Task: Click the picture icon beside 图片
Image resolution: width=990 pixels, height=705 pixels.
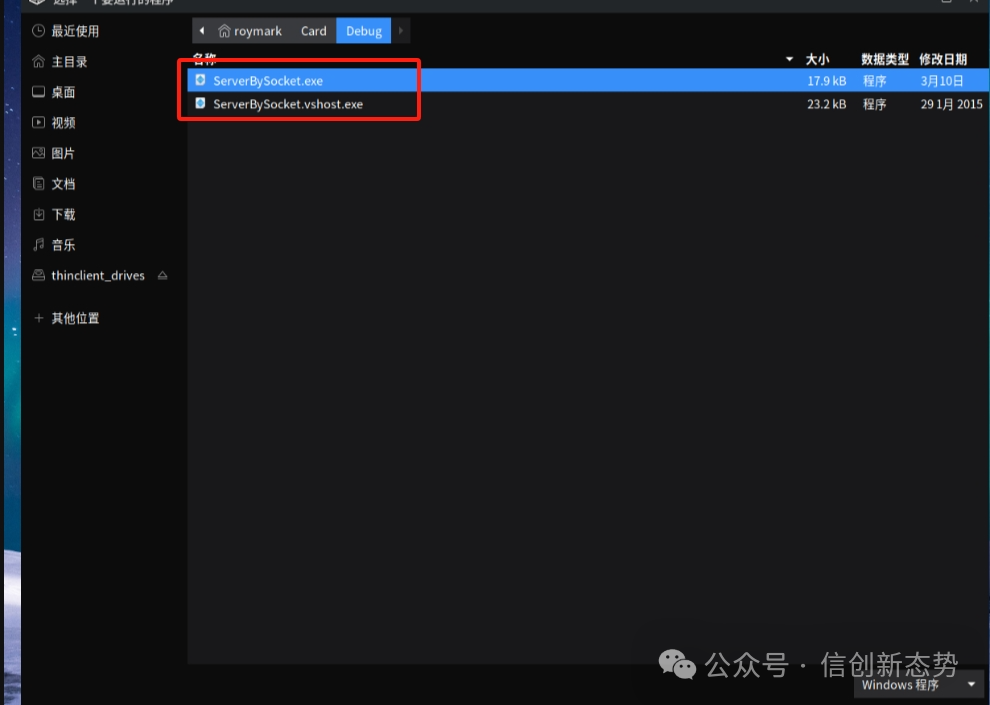Action: coord(39,153)
